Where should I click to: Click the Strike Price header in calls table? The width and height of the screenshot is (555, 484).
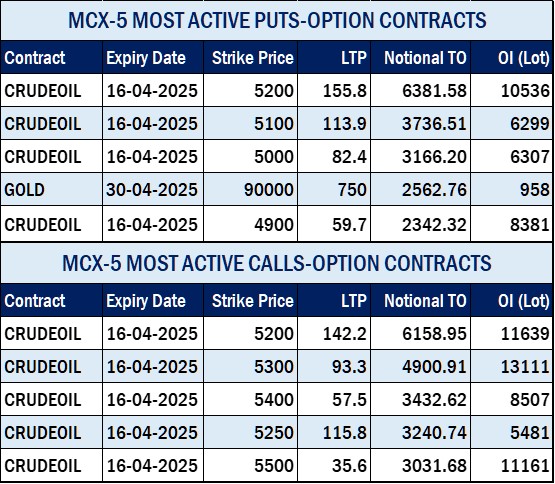[x=251, y=301]
